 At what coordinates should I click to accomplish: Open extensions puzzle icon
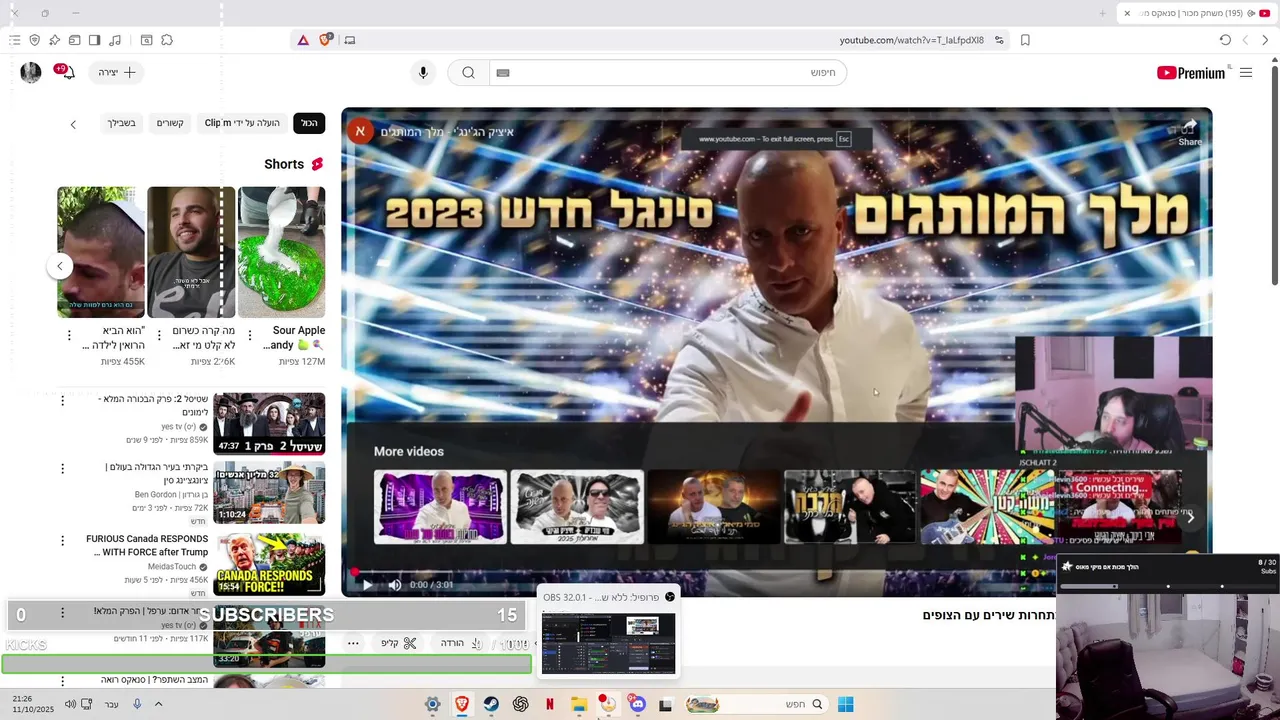point(167,40)
